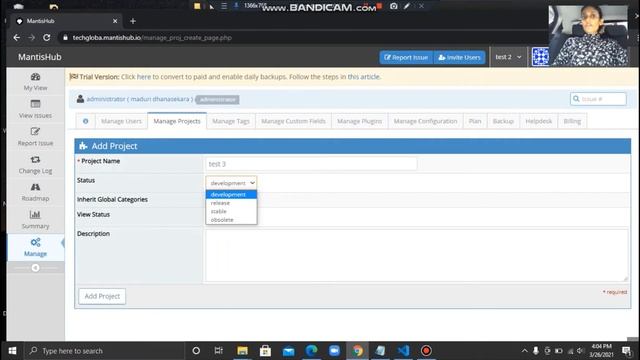
Task: Select release status option
Action: (x=231, y=203)
